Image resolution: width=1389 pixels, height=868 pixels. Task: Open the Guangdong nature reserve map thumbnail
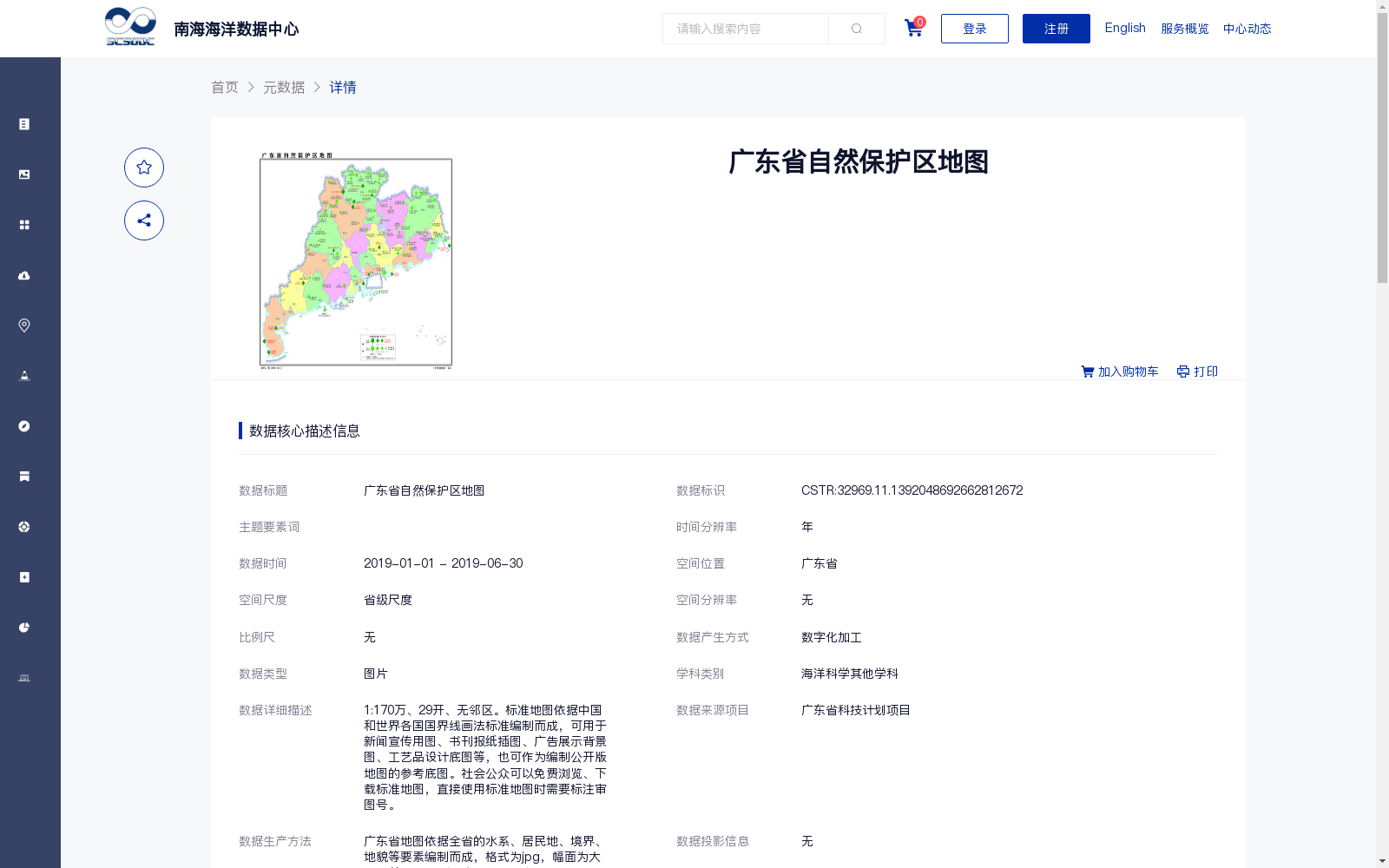tap(356, 261)
